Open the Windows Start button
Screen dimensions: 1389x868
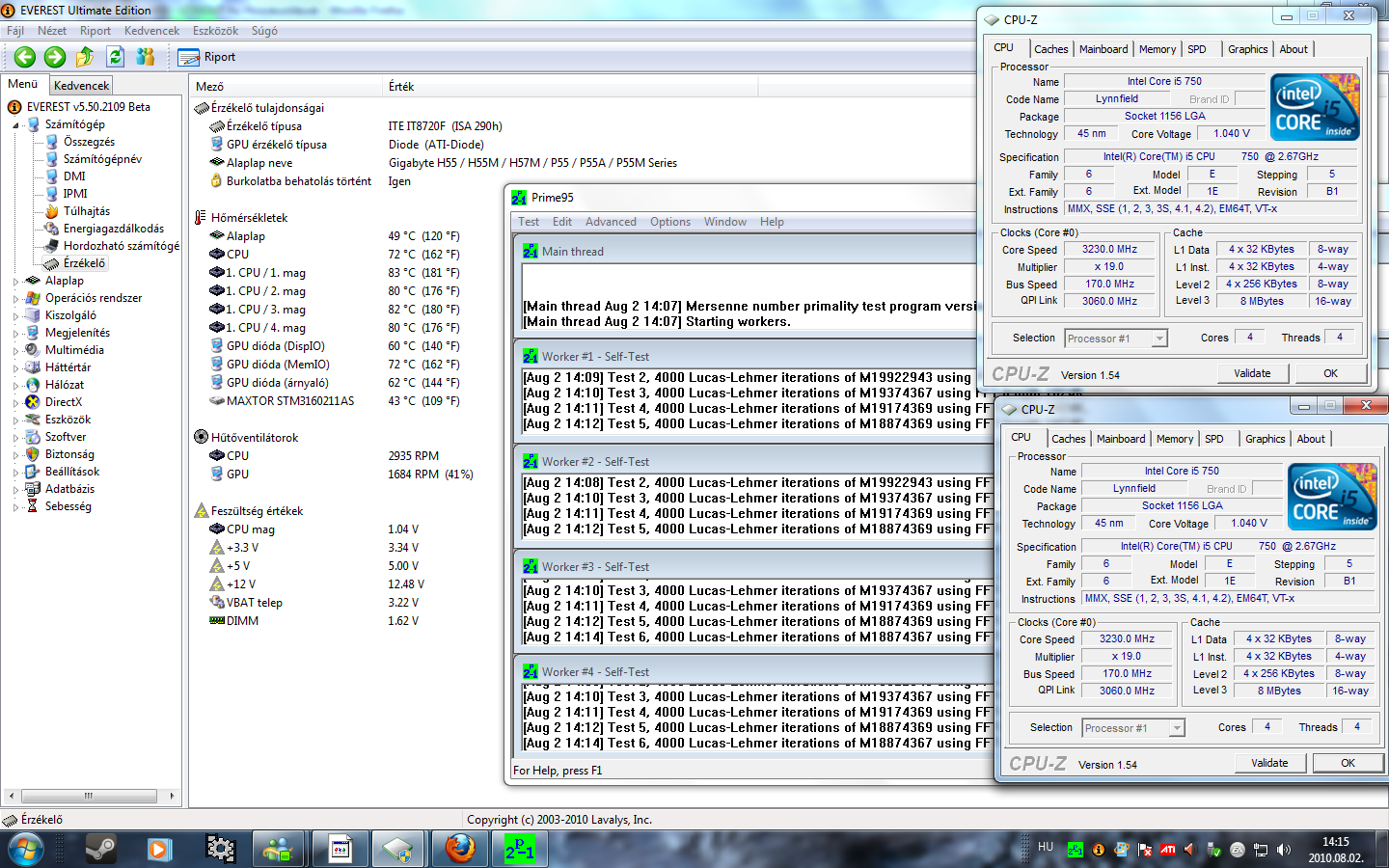(x=26, y=850)
